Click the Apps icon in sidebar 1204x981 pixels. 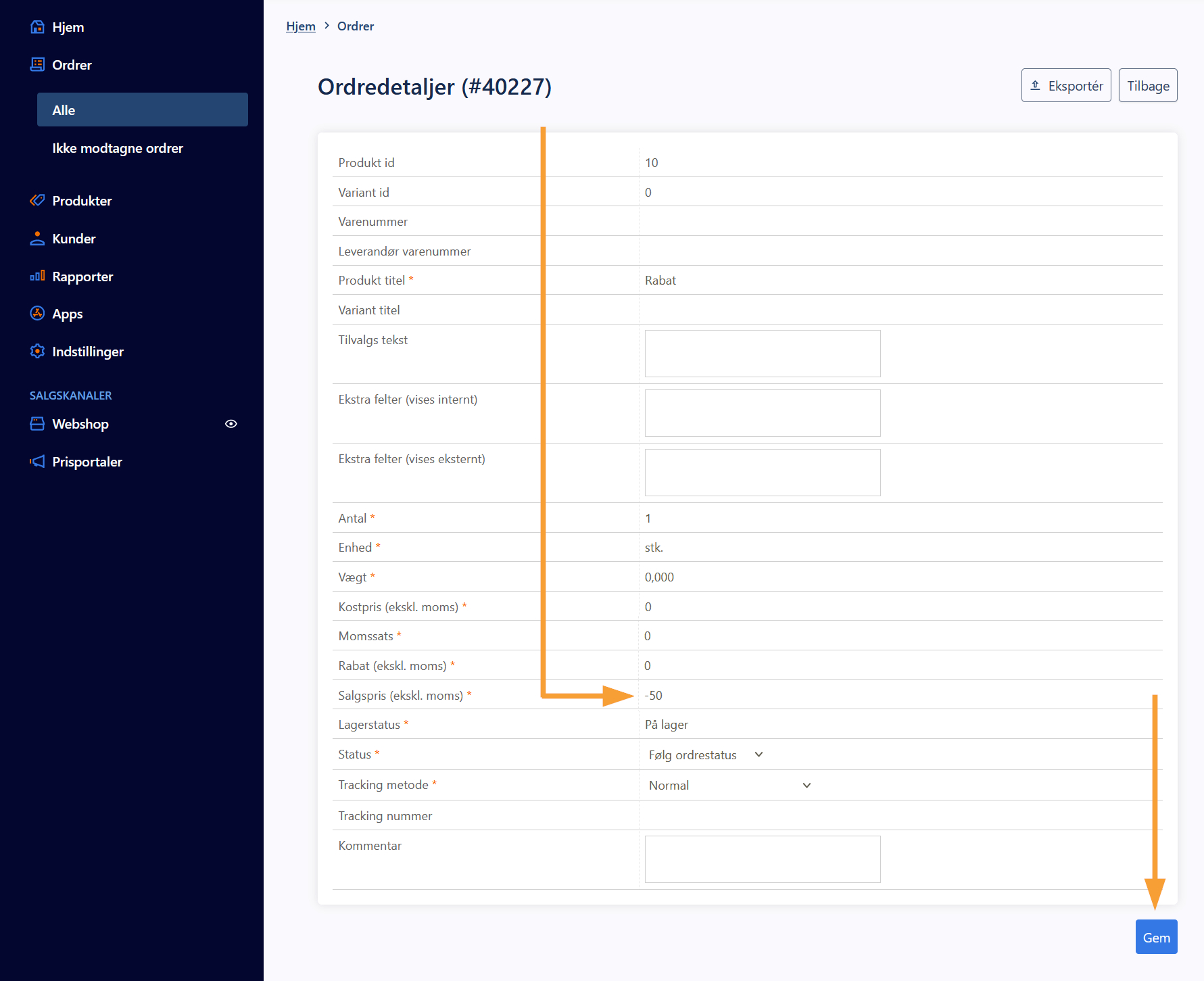(38, 314)
